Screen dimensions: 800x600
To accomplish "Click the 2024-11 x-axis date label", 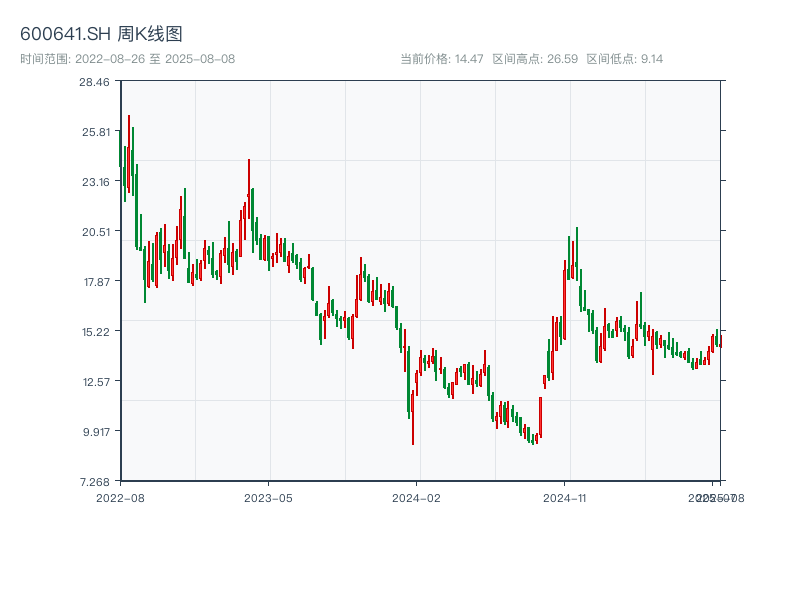I will 565,497.
